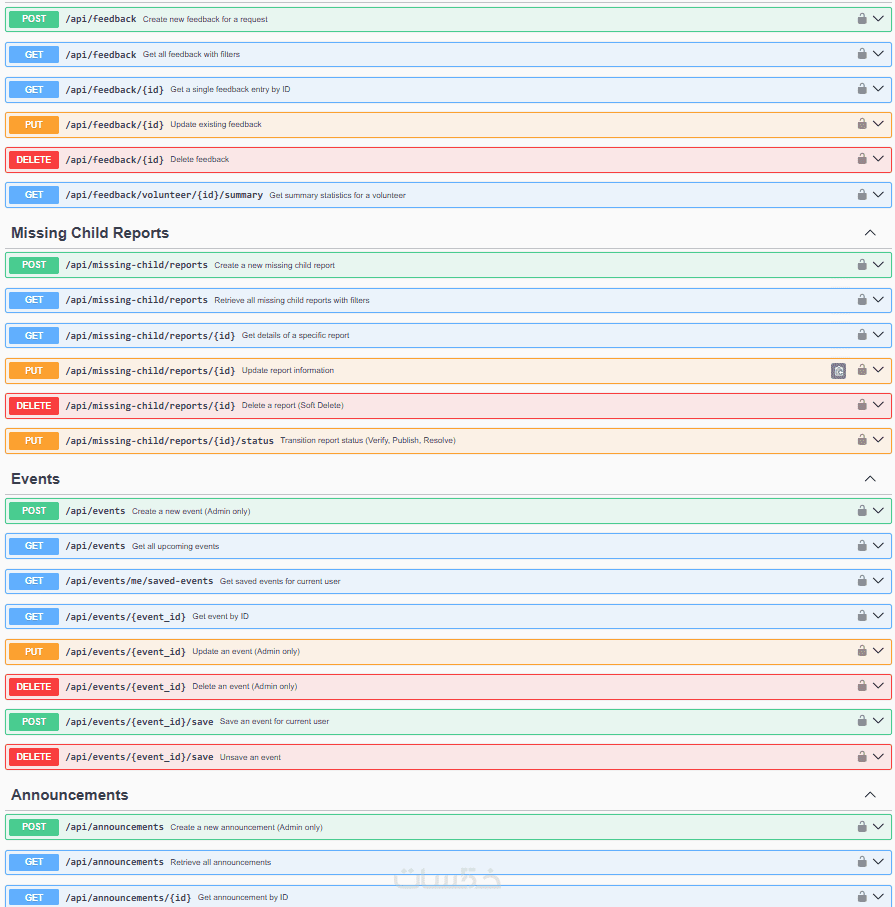Click lock on Create a new announcement row
This screenshot has height=907, width=895.
(x=861, y=827)
